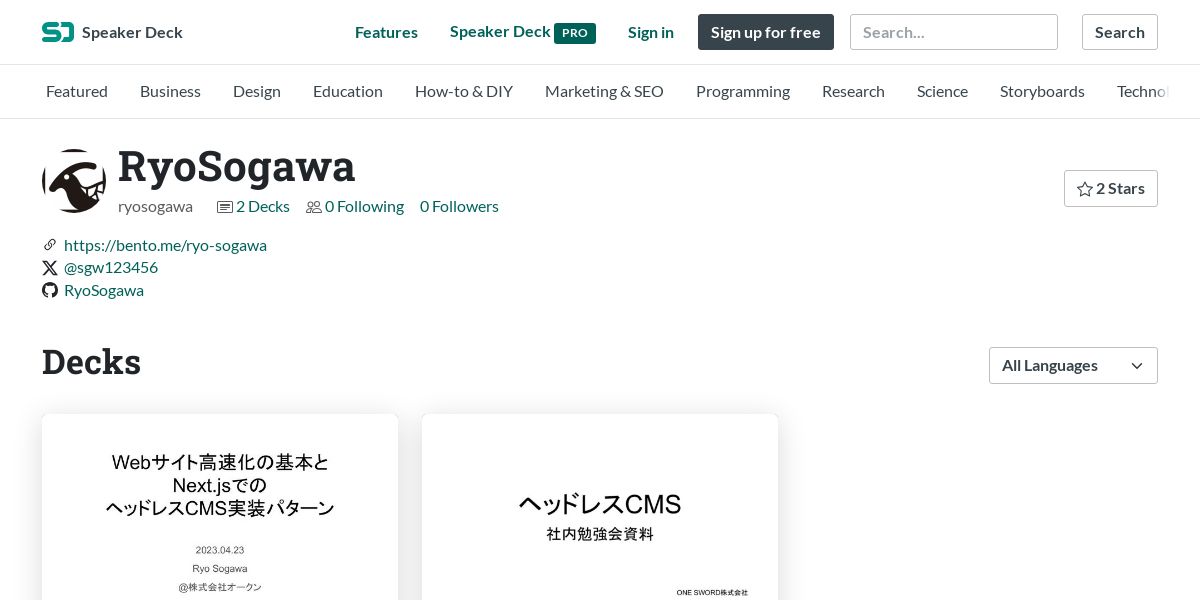Screen dimensions: 1200x600
Task: Click Sign up for free button
Action: (766, 32)
